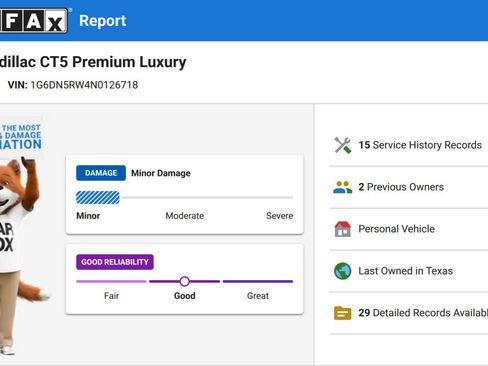Click the Report header text
This screenshot has height=366, width=488.
[x=103, y=21]
